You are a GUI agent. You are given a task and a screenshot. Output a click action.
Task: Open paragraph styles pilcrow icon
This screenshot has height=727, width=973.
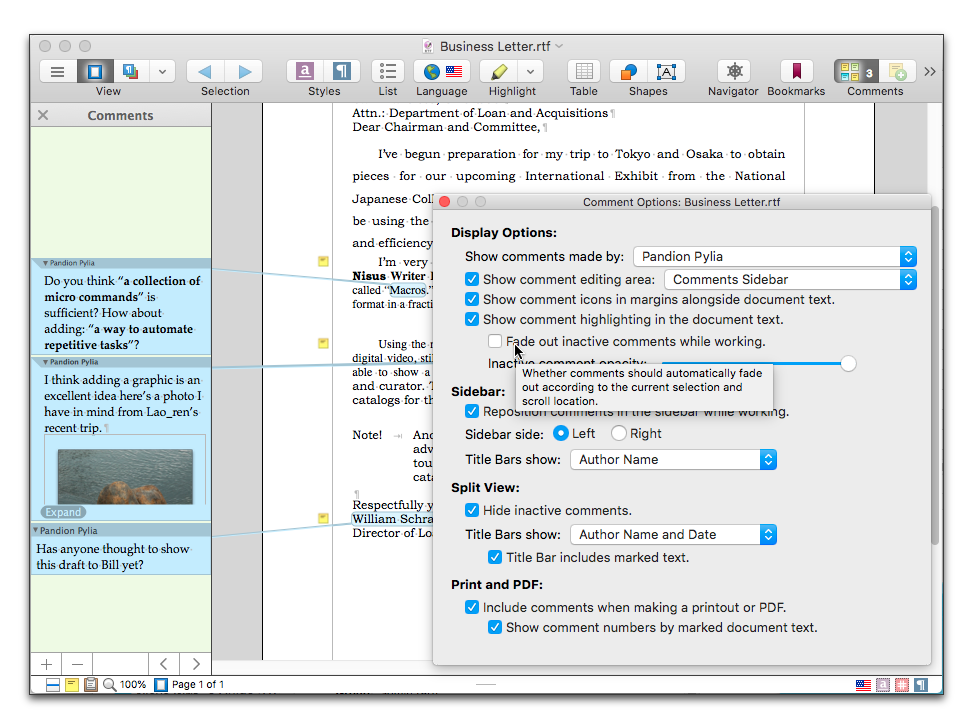pos(341,72)
